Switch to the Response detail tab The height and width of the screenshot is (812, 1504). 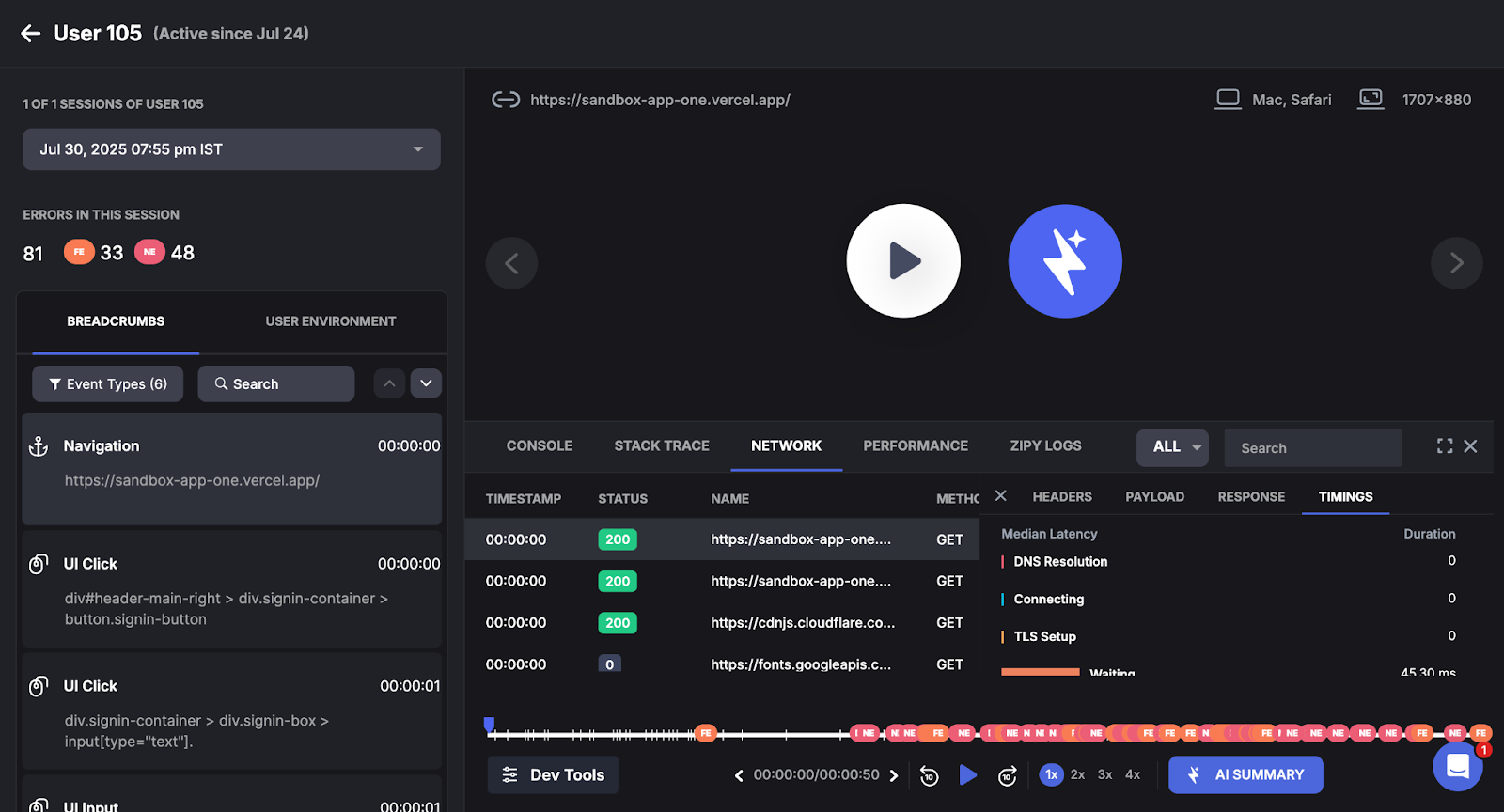[1251, 496]
